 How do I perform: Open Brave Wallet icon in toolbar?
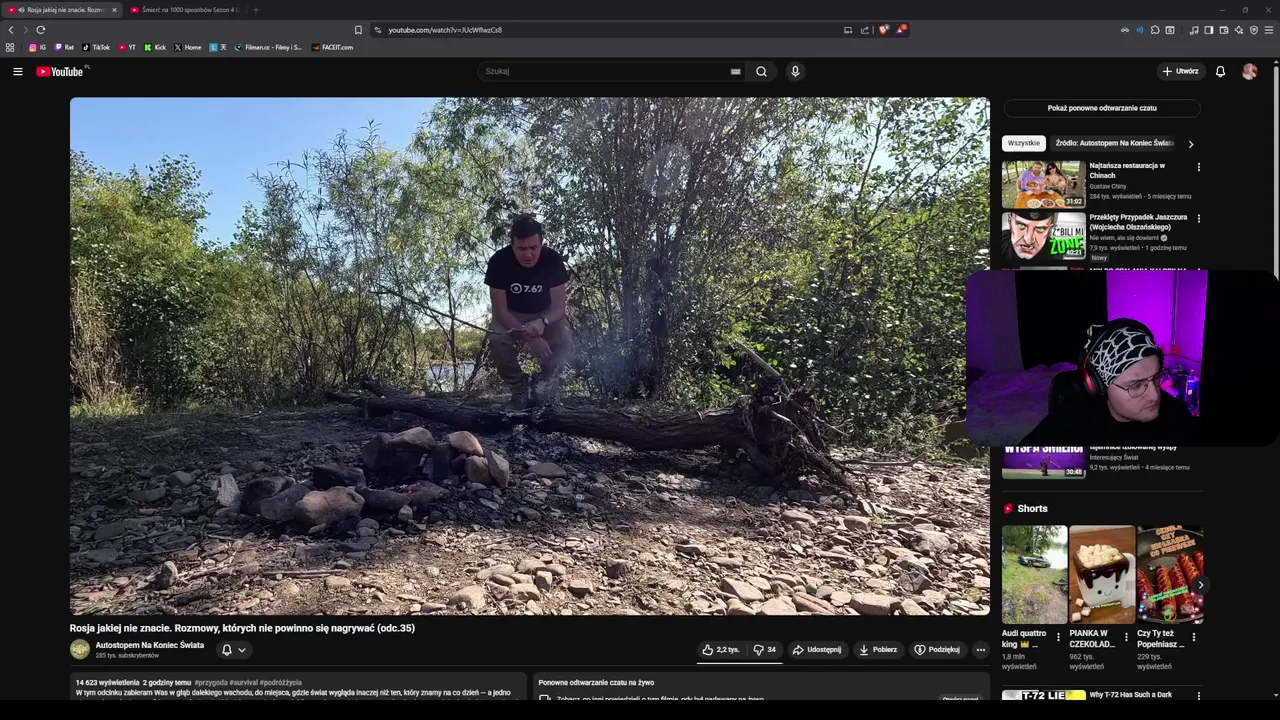pos(1224,30)
